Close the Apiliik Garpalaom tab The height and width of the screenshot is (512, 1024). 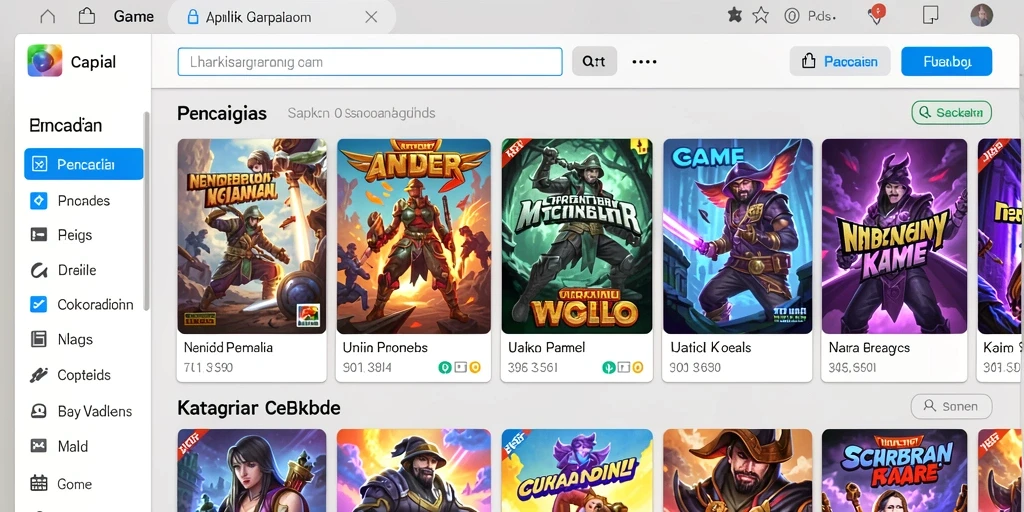pyautogui.click(x=371, y=17)
